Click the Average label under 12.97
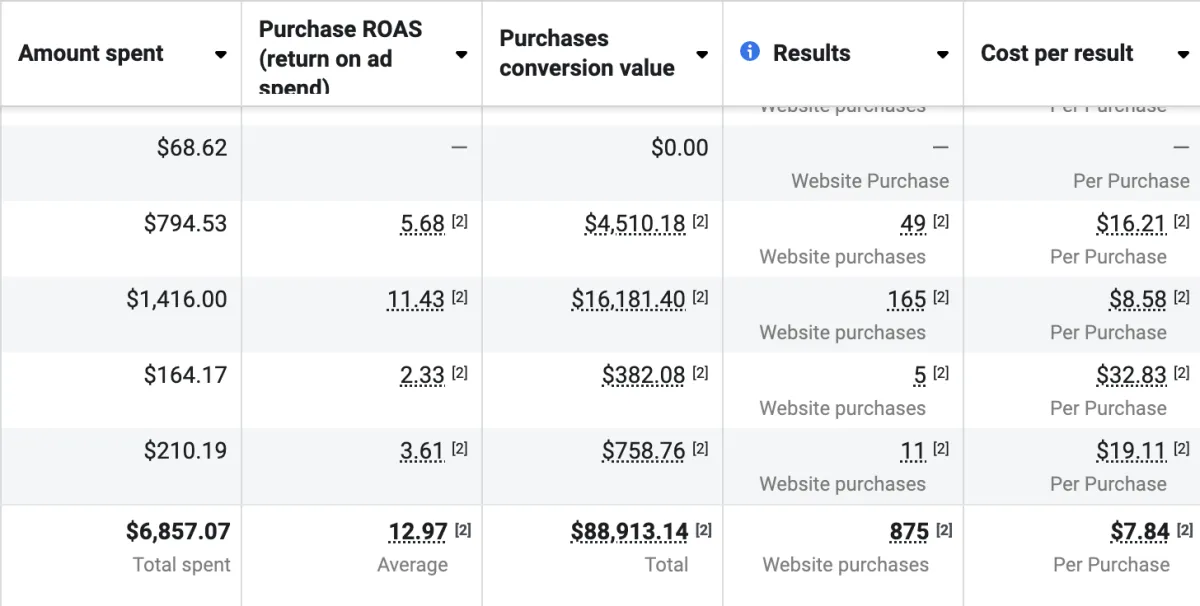This screenshot has width=1200, height=606. tap(412, 565)
